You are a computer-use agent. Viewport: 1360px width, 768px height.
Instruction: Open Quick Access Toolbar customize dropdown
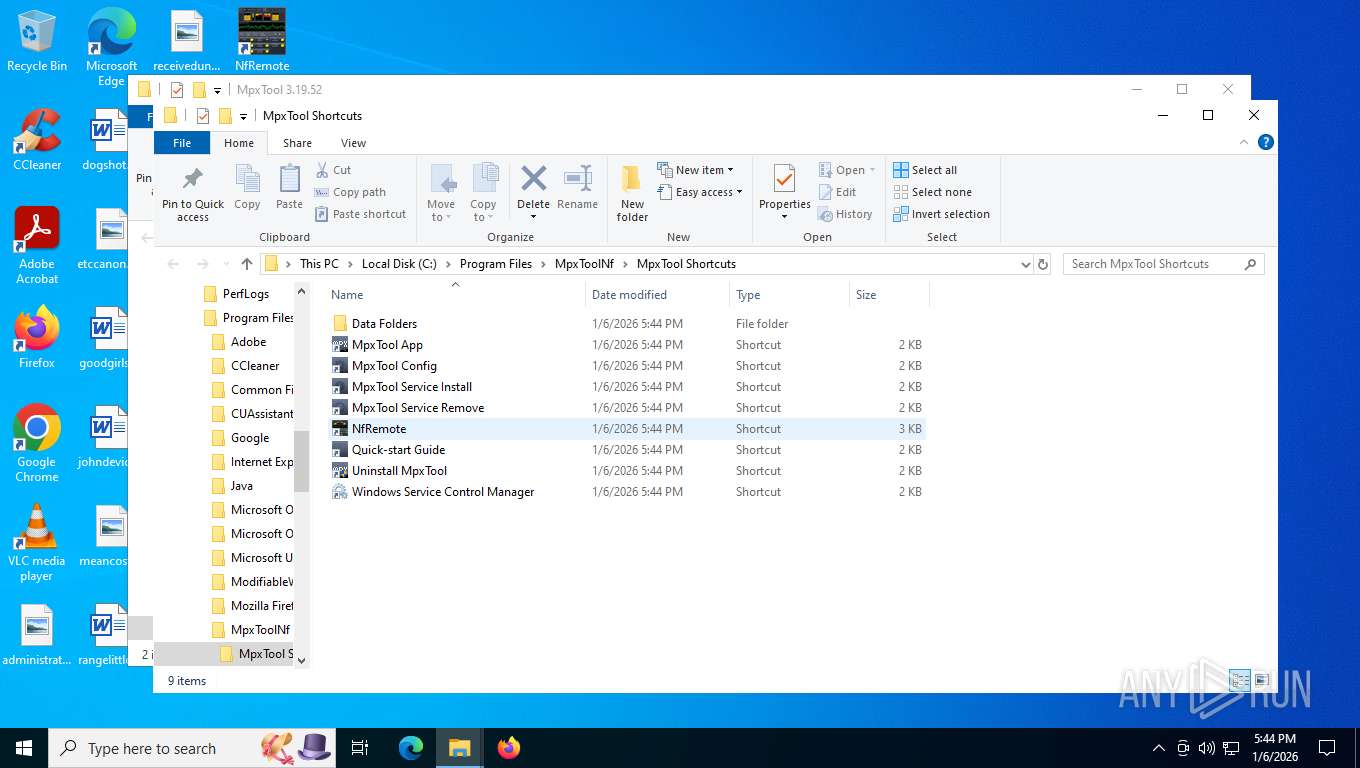[x=243, y=116]
